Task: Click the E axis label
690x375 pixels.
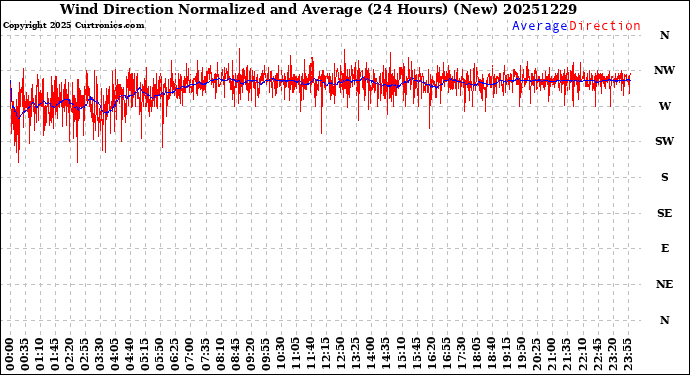Action: 664,249
